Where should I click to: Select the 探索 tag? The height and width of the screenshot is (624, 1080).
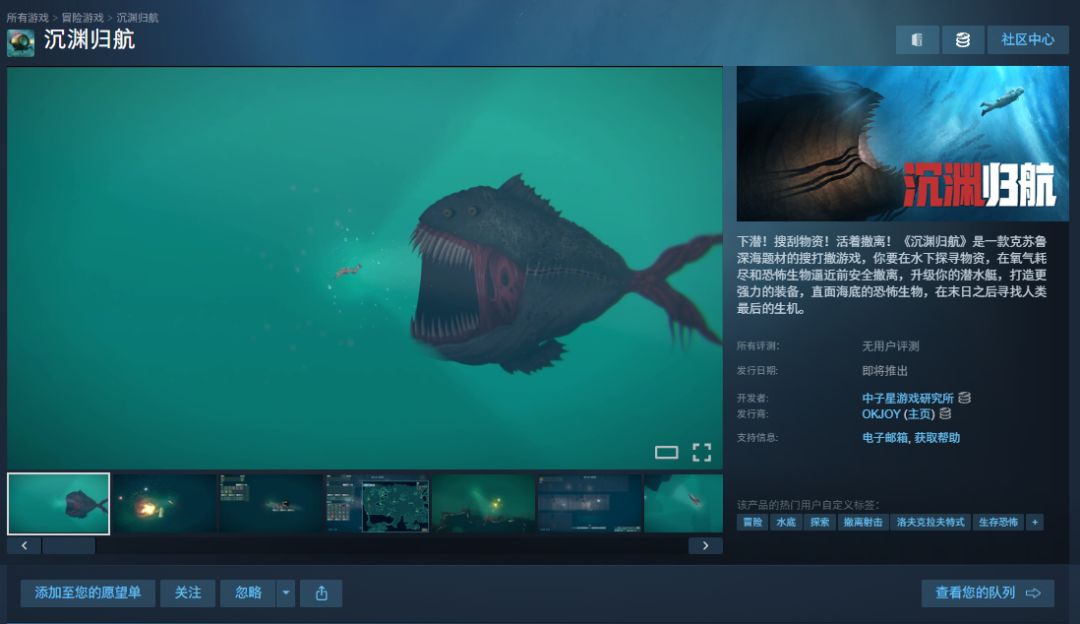pyautogui.click(x=820, y=522)
